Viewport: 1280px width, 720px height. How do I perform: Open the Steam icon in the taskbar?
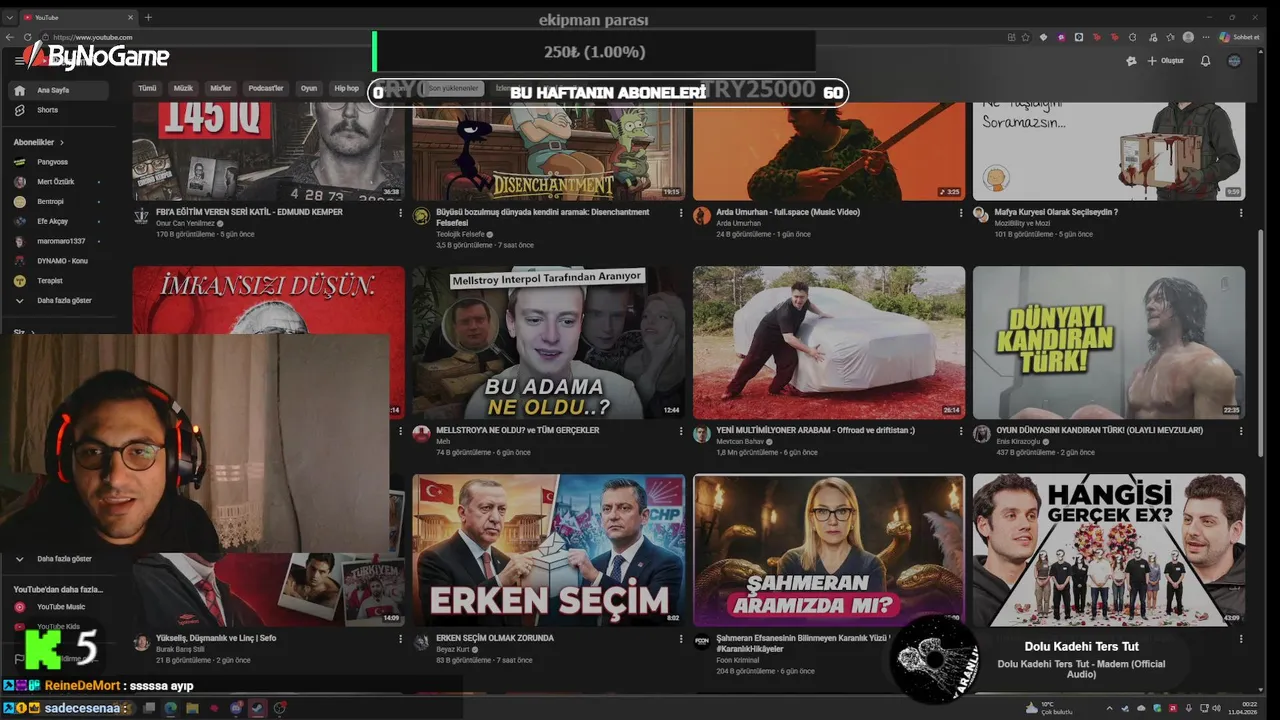click(258, 708)
